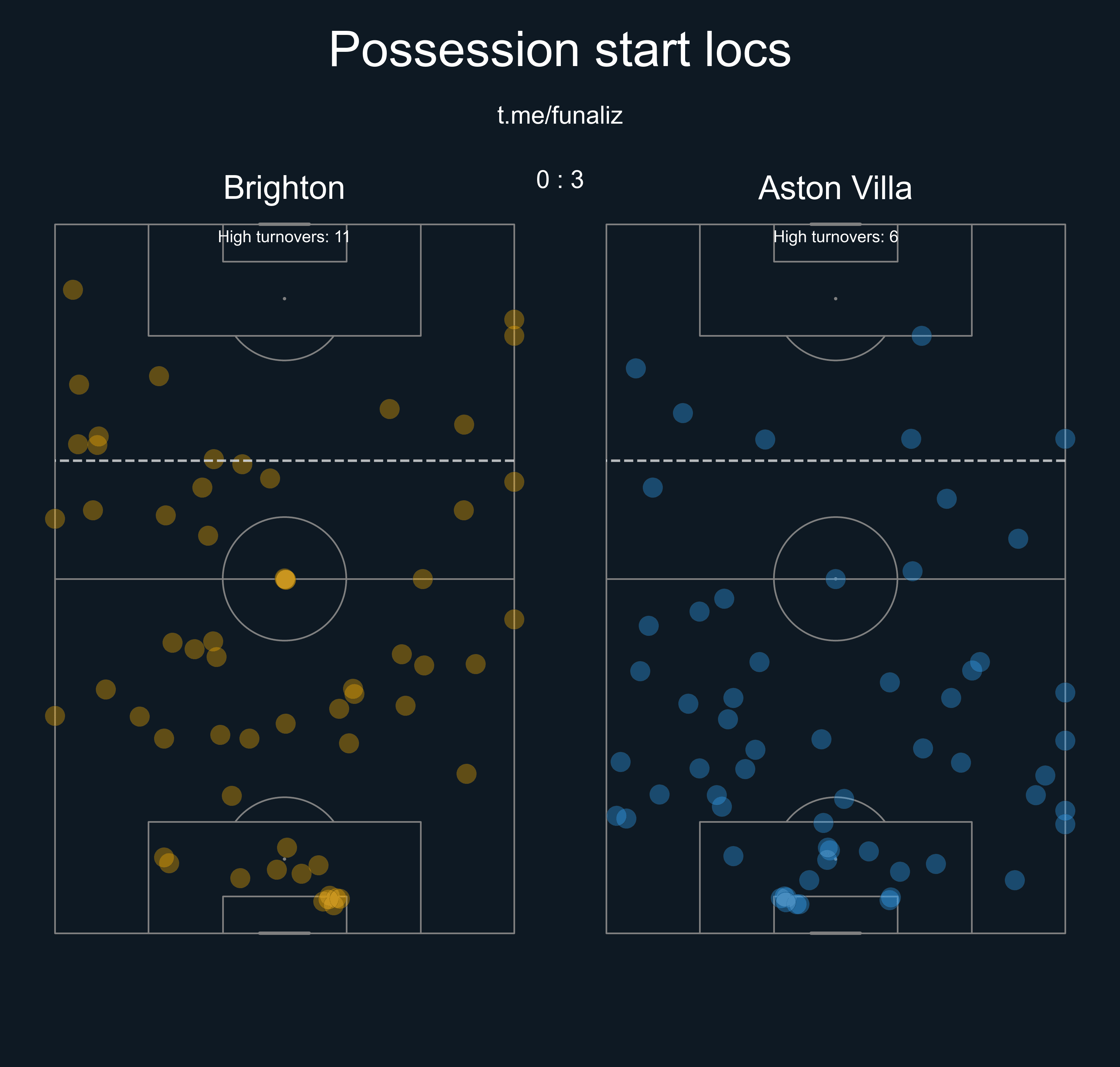Click the top goal on Brighton's pitch
The height and width of the screenshot is (1067, 1120).
(x=284, y=224)
